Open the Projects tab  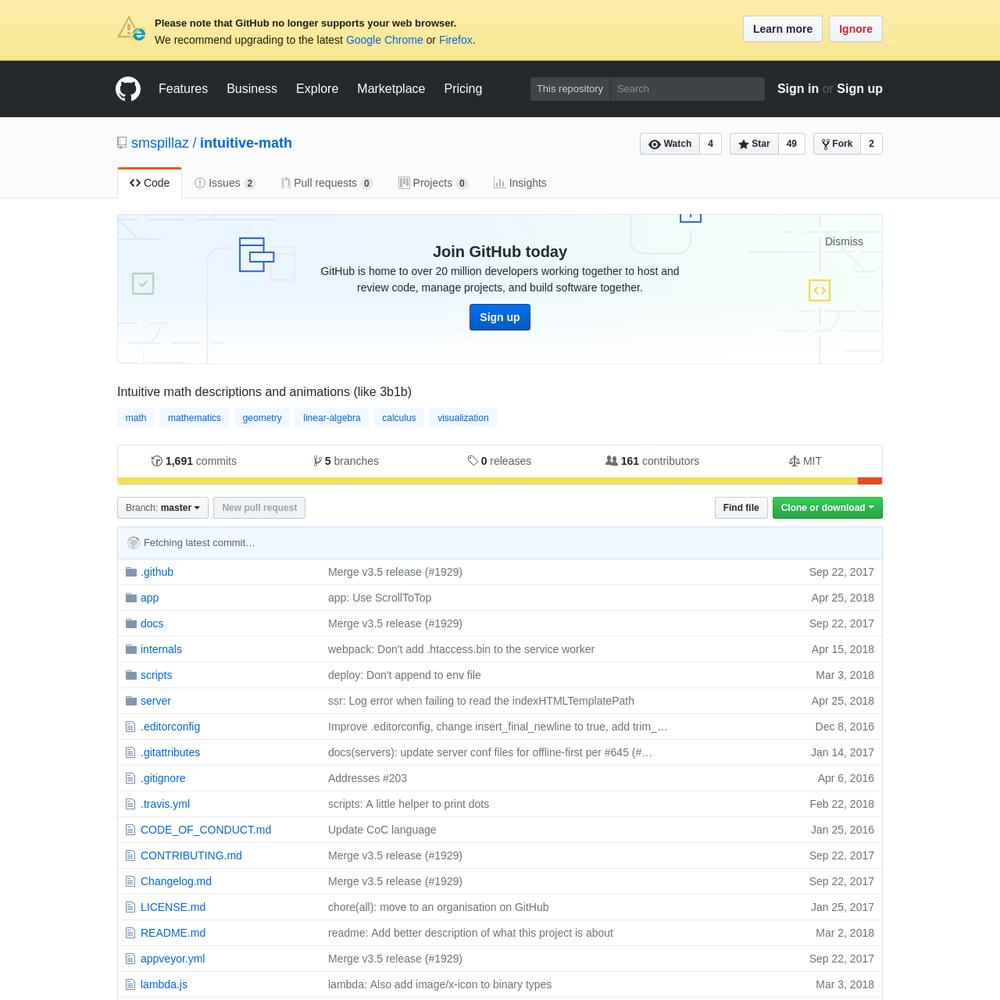pyautogui.click(x=432, y=183)
